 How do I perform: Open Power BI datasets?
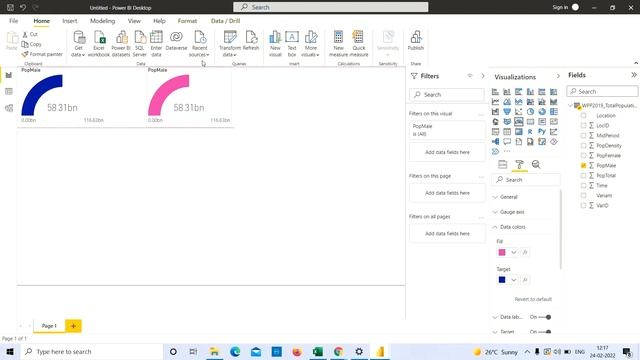(x=121, y=44)
